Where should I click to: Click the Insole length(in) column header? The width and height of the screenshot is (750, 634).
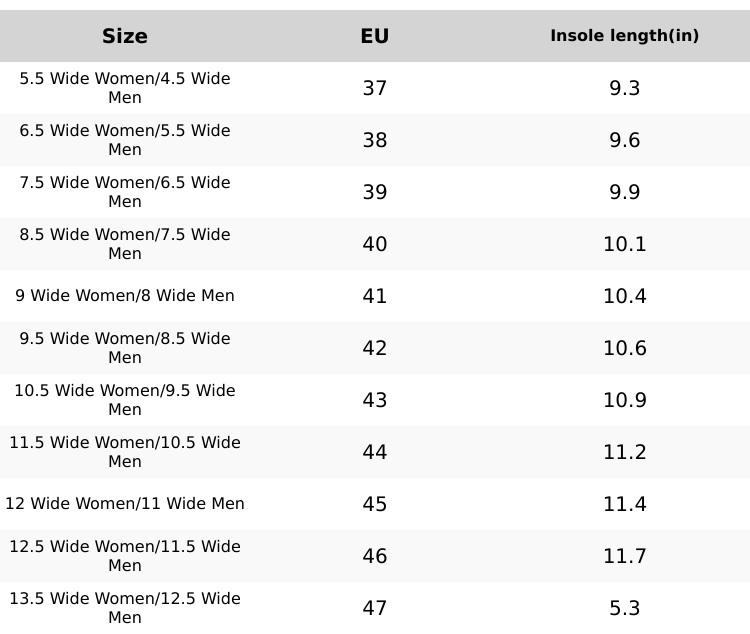(x=624, y=36)
